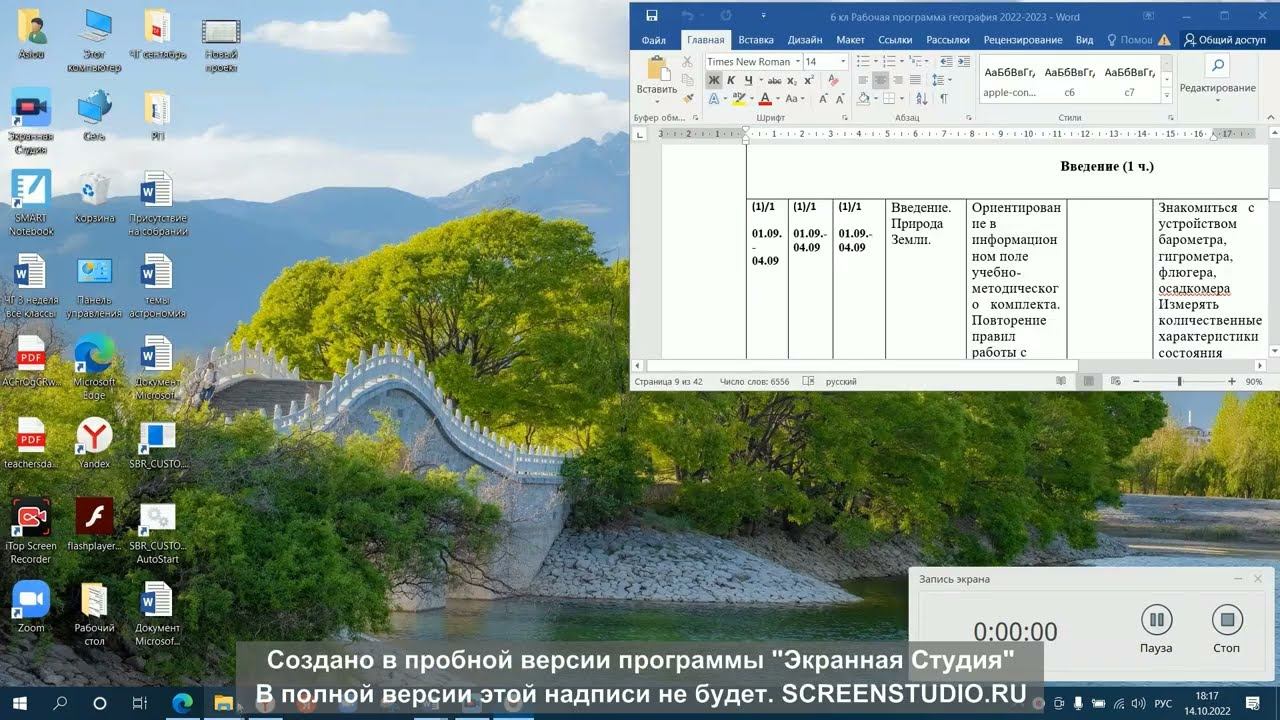Click the Sort A-Z icon

point(923,98)
